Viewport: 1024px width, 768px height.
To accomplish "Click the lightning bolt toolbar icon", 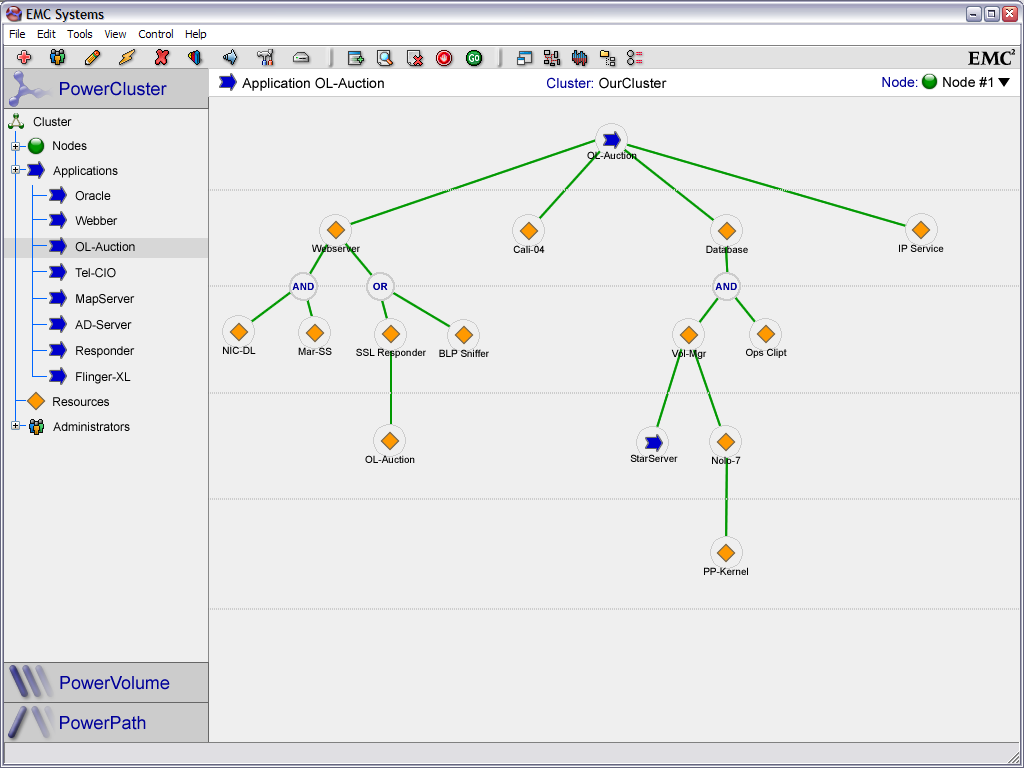I will [127, 58].
